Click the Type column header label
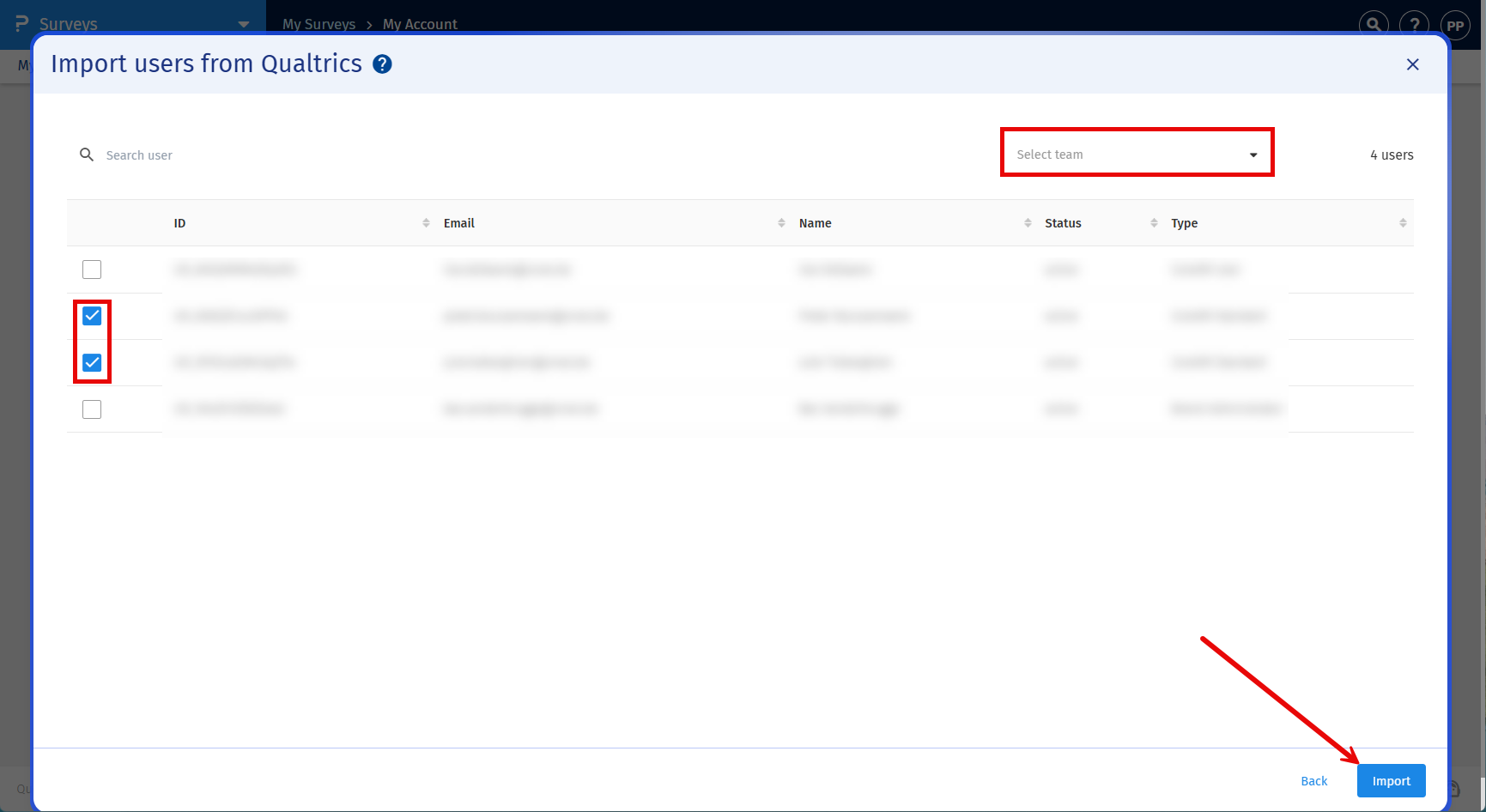This screenshot has width=1486, height=812. 1185,223
